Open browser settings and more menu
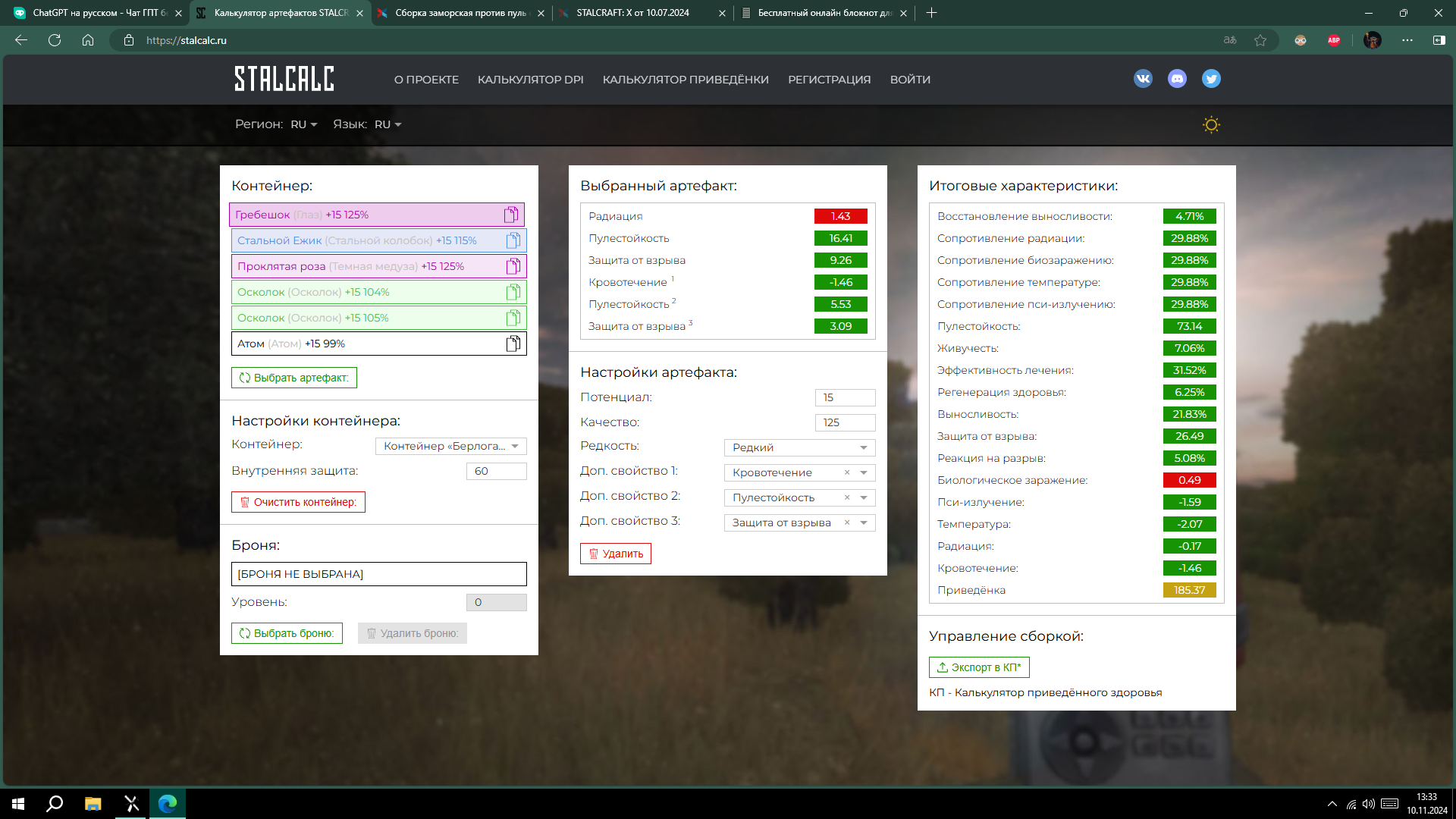Viewport: 1456px width, 819px height. click(1407, 40)
